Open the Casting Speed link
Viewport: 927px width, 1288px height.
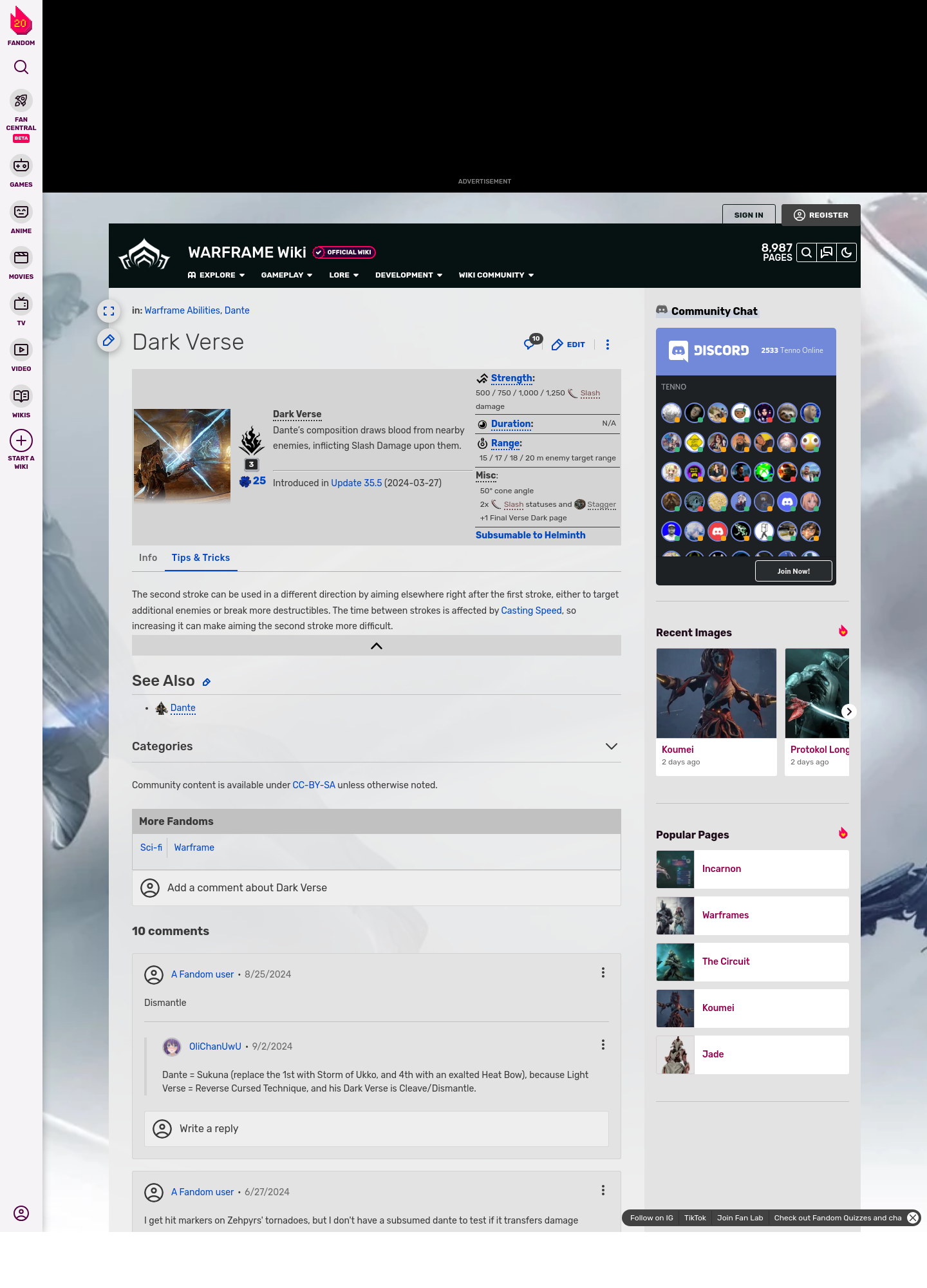pyautogui.click(x=531, y=611)
